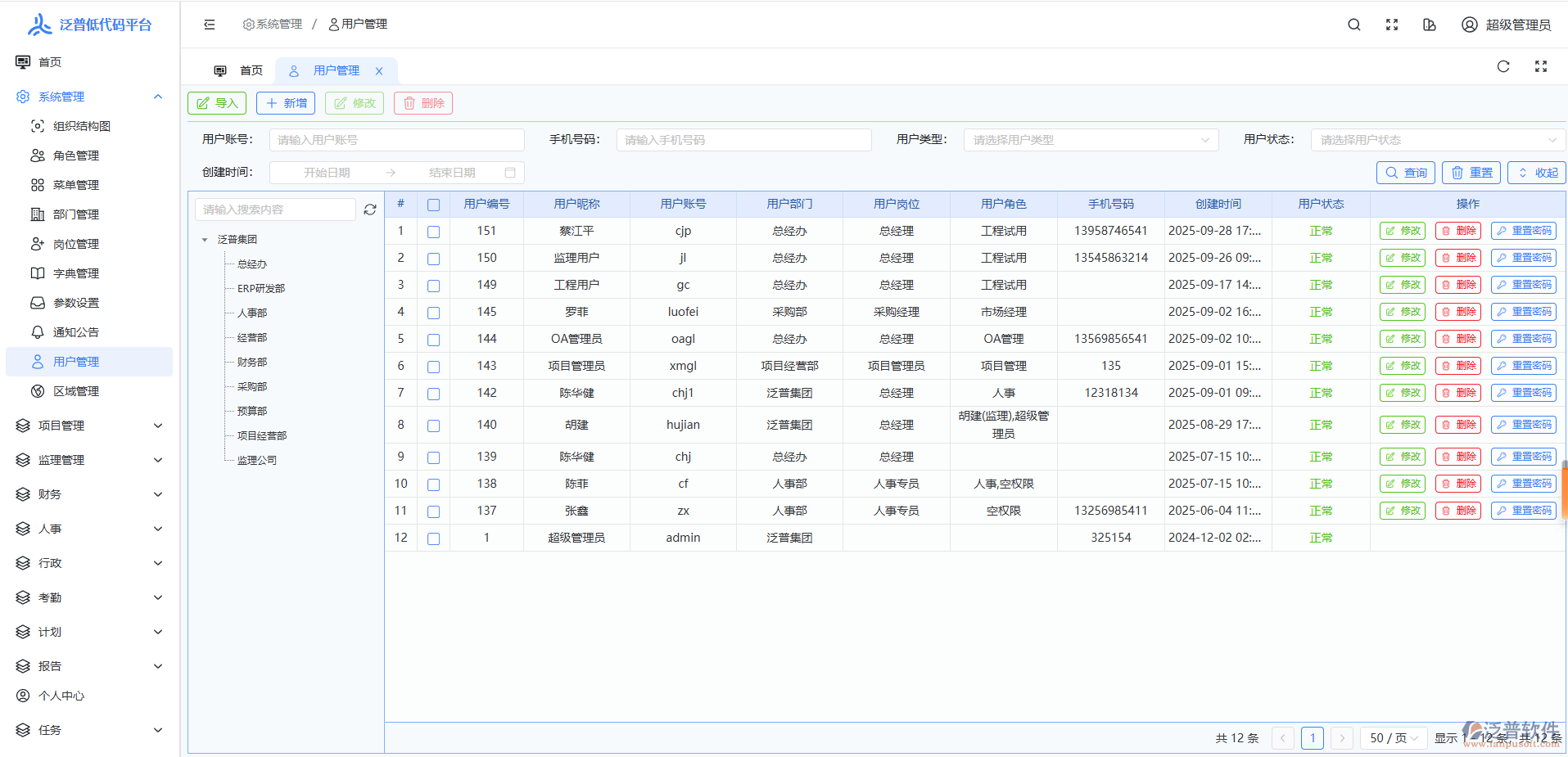1568x757 pixels.
Task: Click the refresh icon near the tab bar
Action: point(1503,66)
